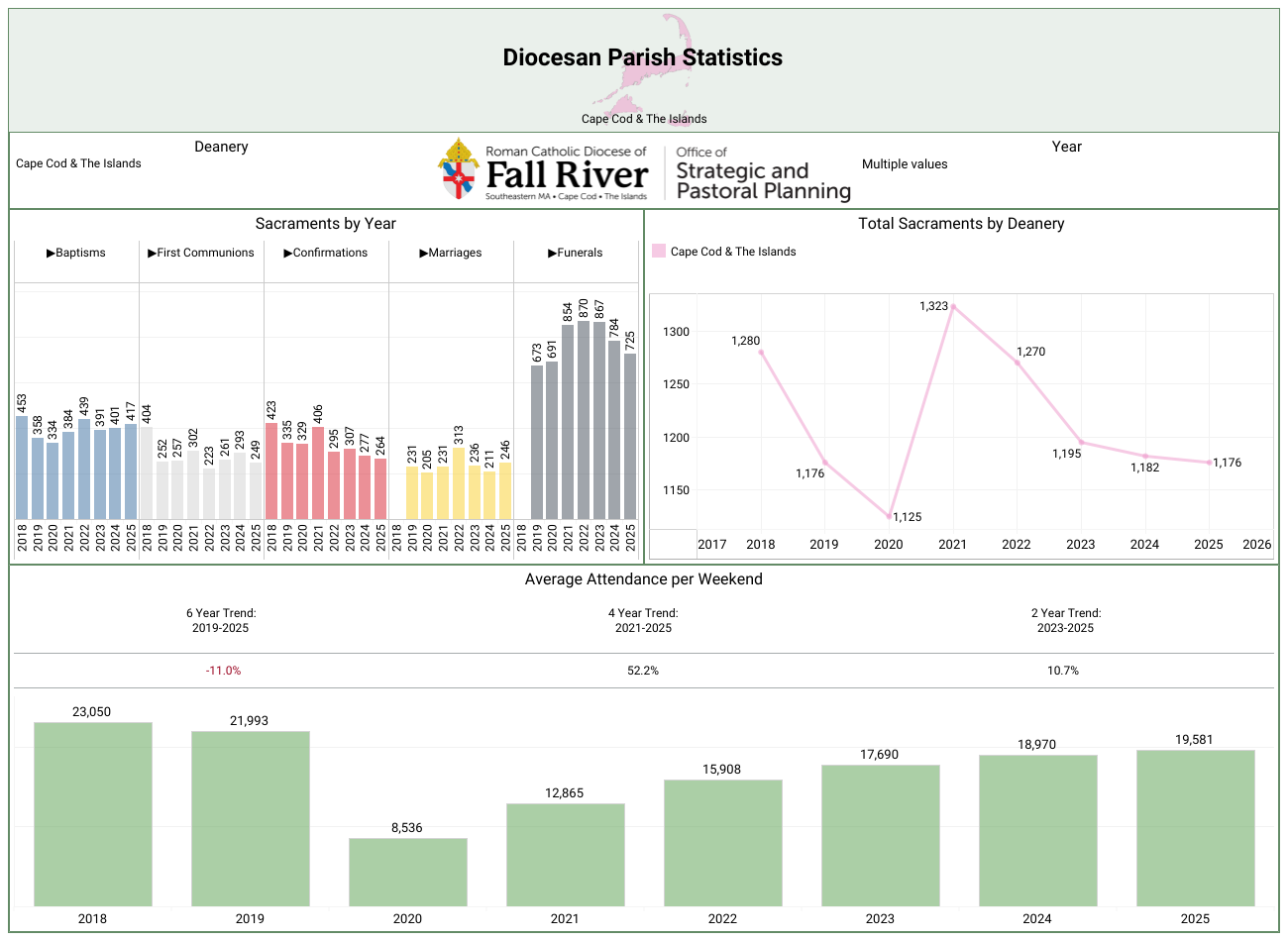Select the 2020 attendance bar labeled 8,536
Viewport: 1288px width, 941px height.
coord(407,872)
